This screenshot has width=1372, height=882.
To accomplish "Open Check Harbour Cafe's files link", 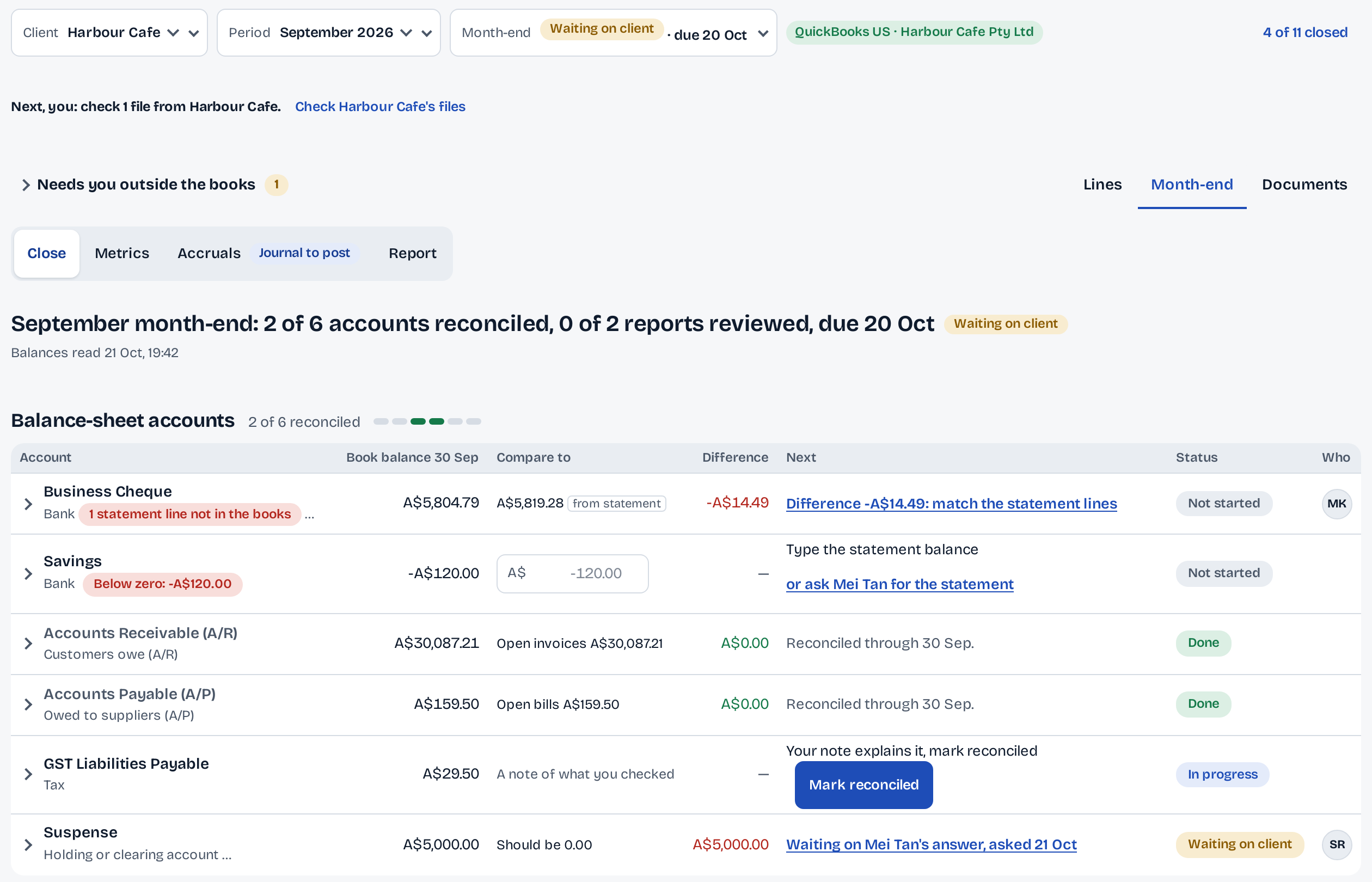I will click(x=380, y=107).
